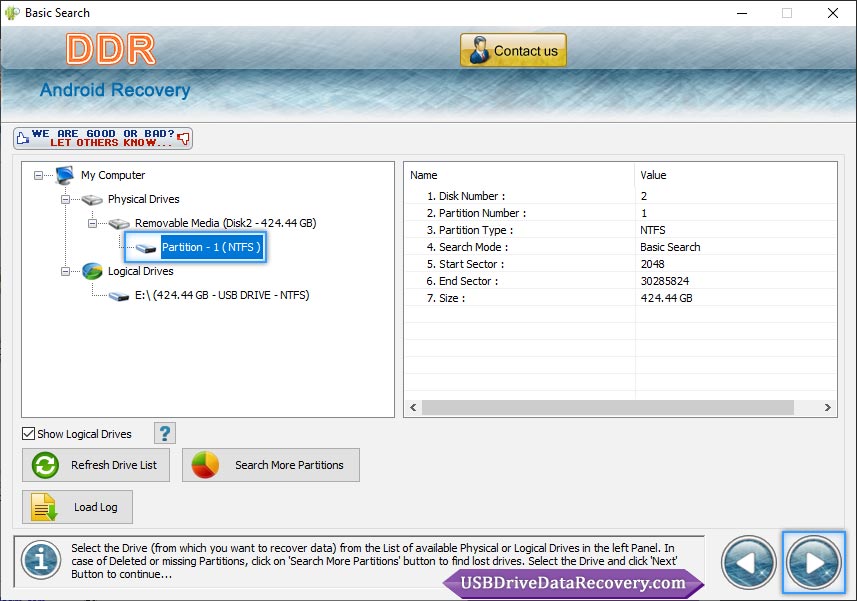The image size is (857, 601).
Task: Click the details table horizontal scrollbar thumb
Action: pyautogui.click(x=608, y=408)
